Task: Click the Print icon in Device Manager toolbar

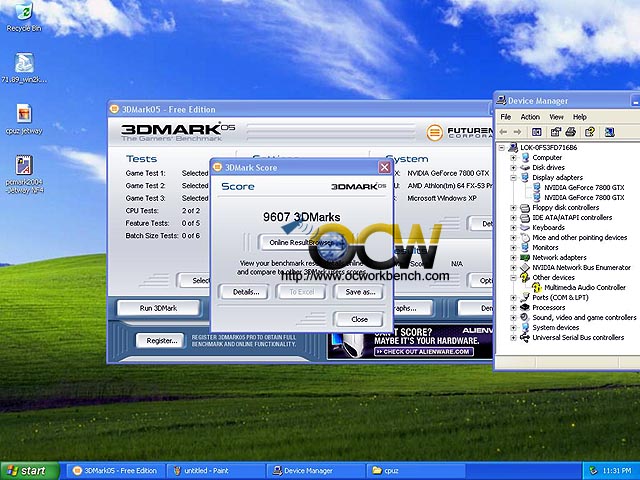Action: tap(571, 132)
